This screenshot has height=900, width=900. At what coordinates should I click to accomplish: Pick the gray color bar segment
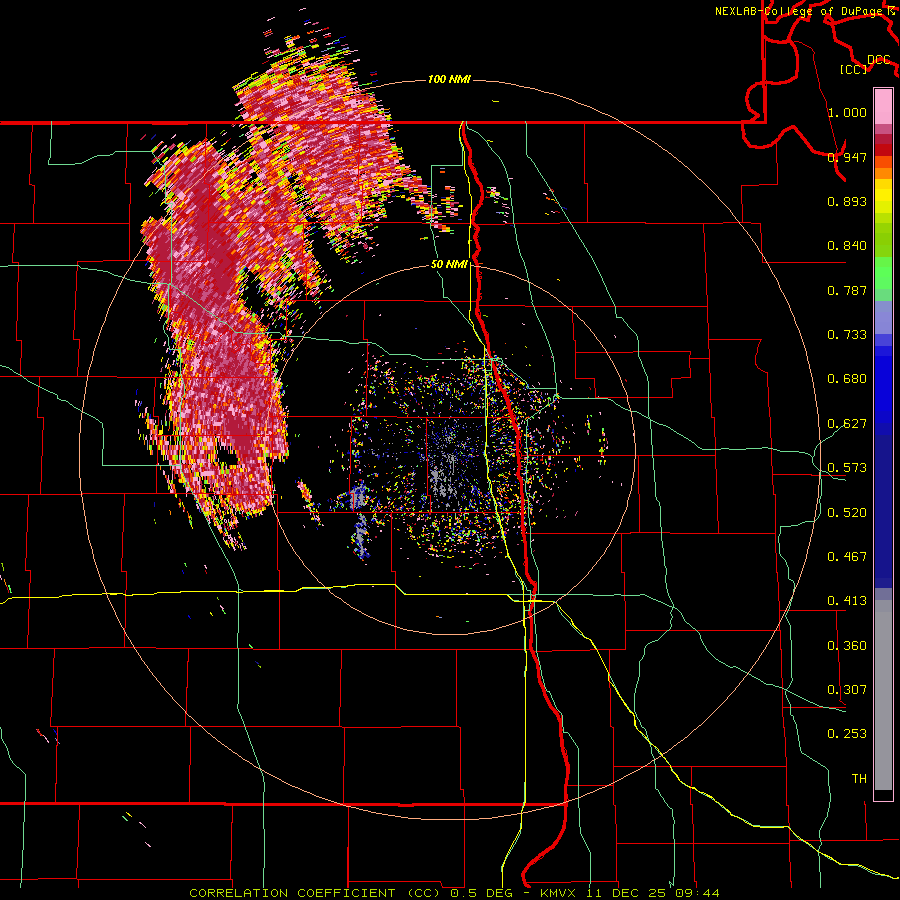pyautogui.click(x=883, y=695)
